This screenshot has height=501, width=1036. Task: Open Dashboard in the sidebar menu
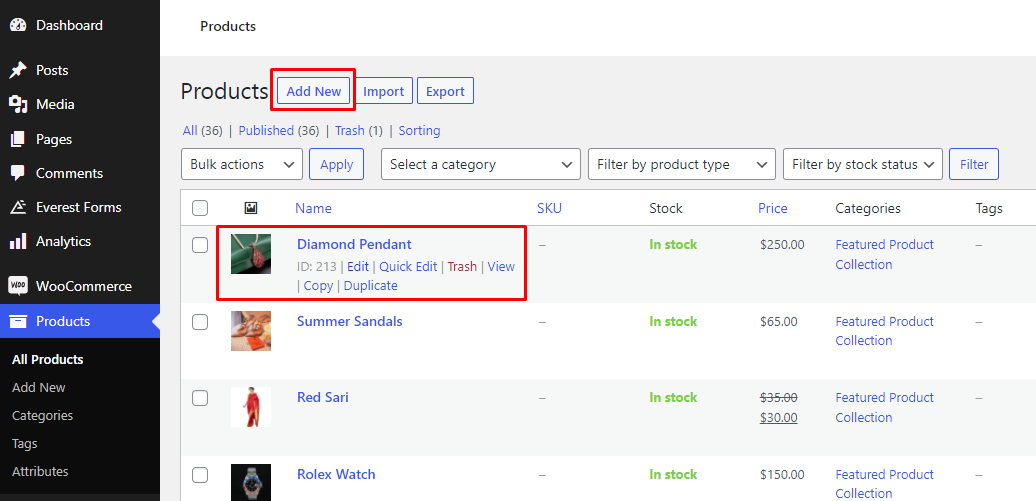69,26
